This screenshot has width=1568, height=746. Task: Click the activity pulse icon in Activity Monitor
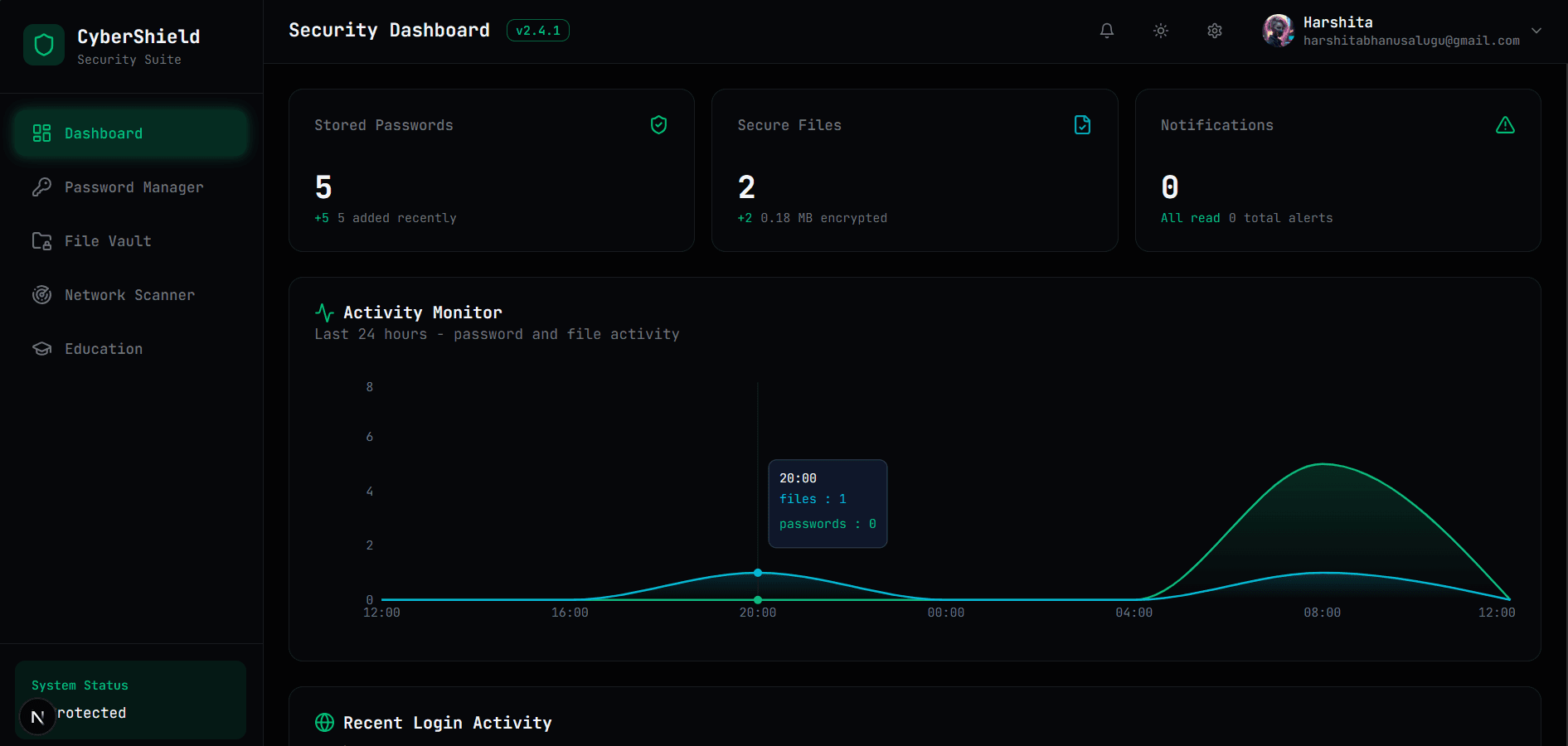coord(324,312)
